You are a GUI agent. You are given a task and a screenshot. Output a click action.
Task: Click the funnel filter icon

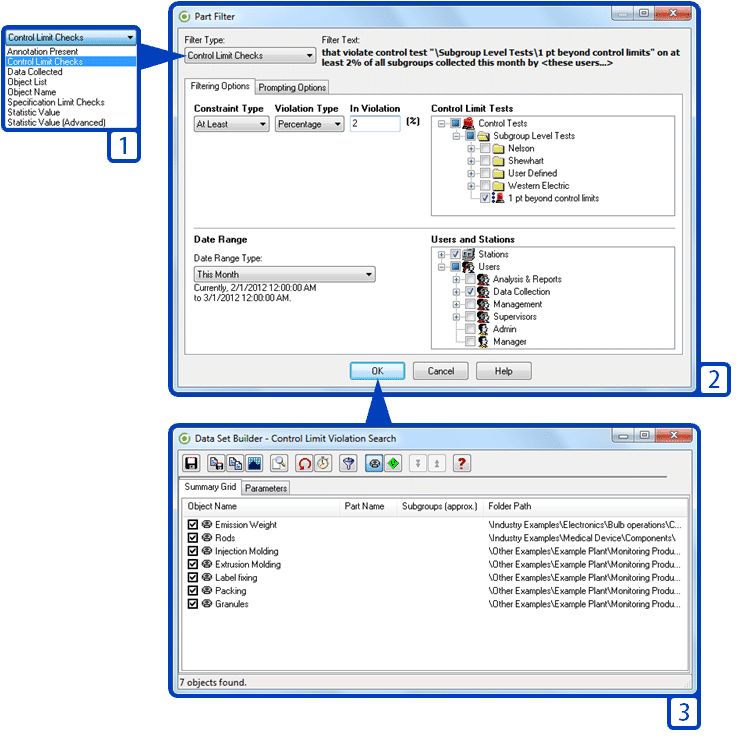point(348,463)
